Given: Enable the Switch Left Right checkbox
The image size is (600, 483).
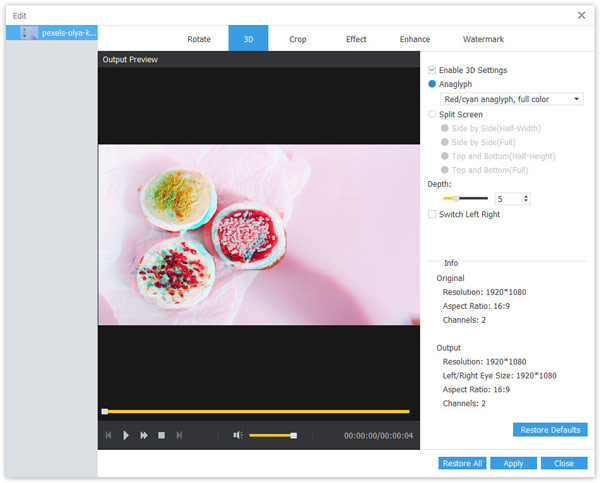Looking at the screenshot, I should click(x=432, y=214).
